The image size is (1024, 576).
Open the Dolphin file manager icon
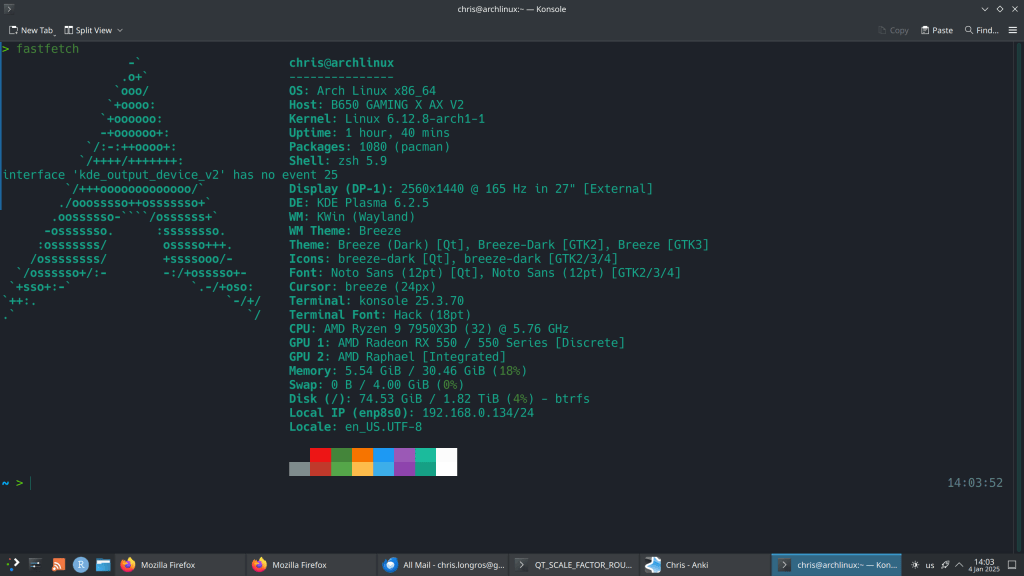[102, 565]
